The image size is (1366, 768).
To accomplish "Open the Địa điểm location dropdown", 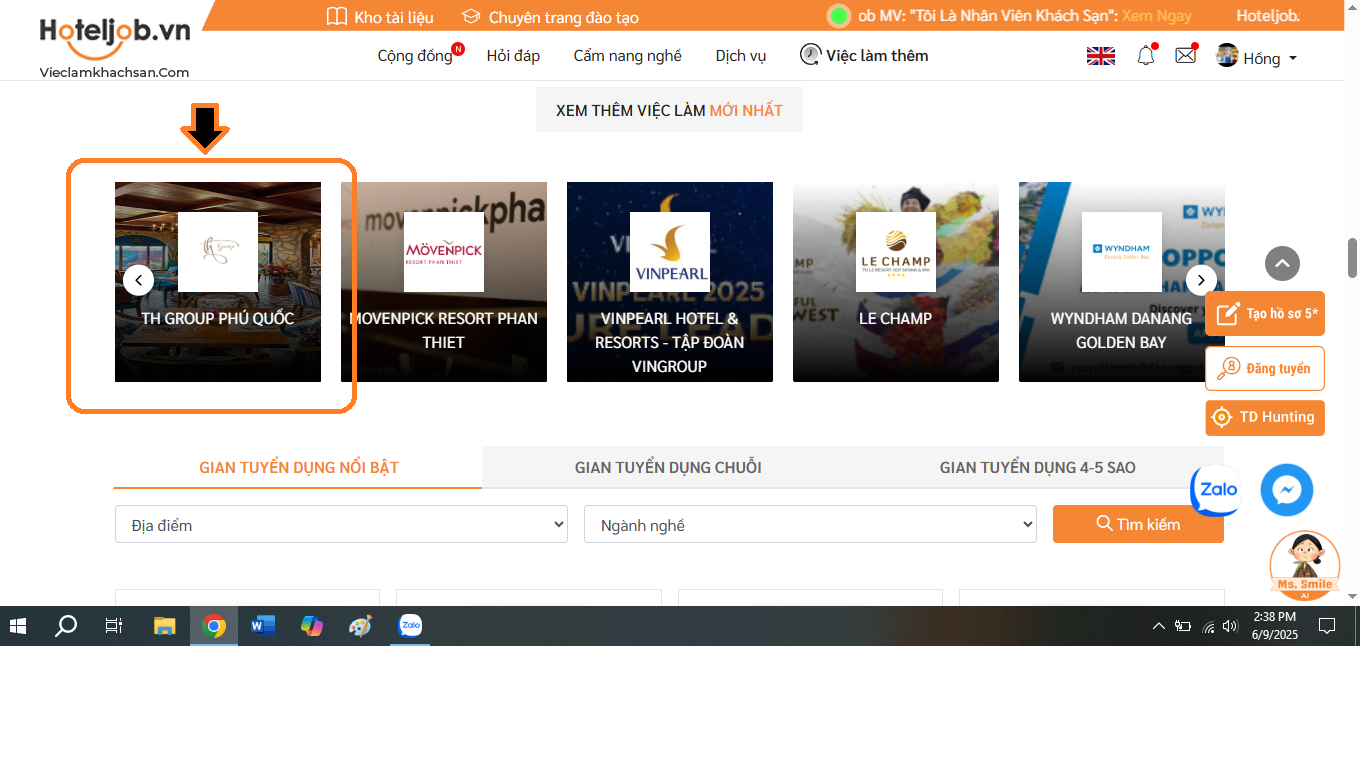I will click(341, 524).
